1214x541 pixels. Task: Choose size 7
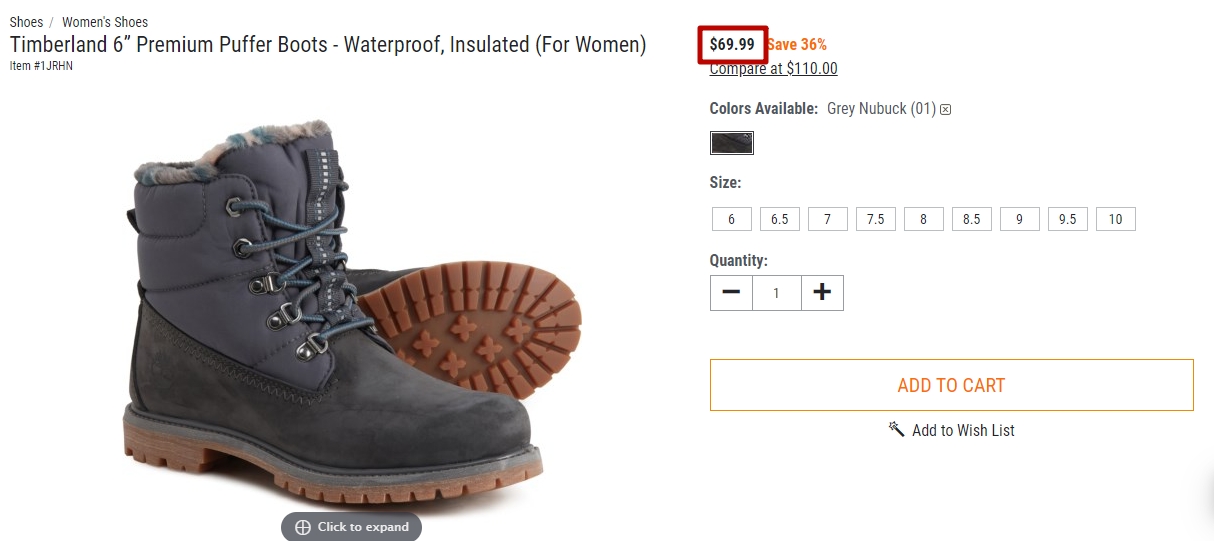coord(828,219)
